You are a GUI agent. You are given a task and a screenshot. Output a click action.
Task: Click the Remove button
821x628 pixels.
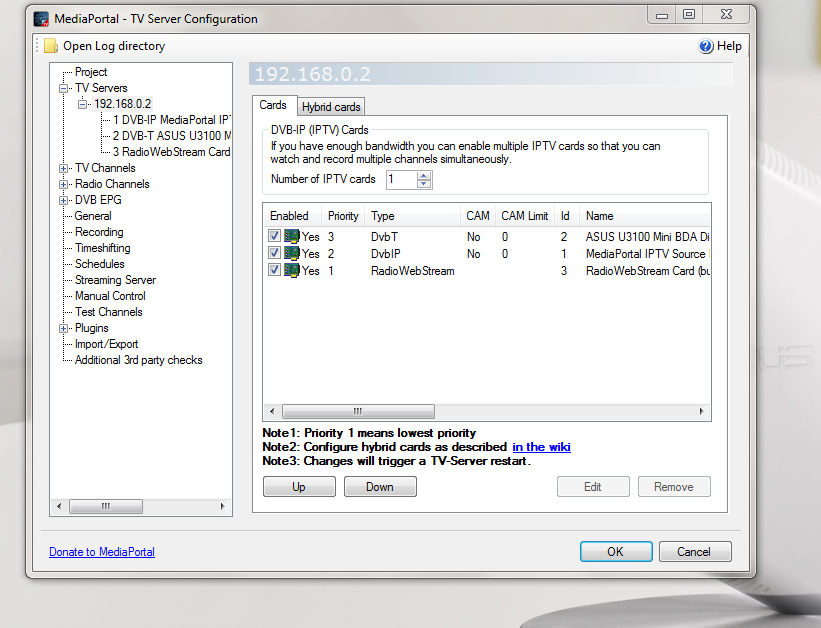pyautogui.click(x=674, y=487)
